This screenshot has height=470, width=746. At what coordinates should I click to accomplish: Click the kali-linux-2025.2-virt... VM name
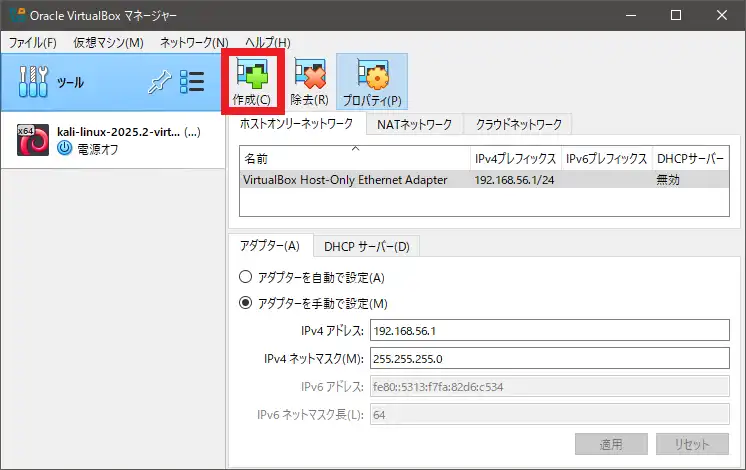(118, 132)
